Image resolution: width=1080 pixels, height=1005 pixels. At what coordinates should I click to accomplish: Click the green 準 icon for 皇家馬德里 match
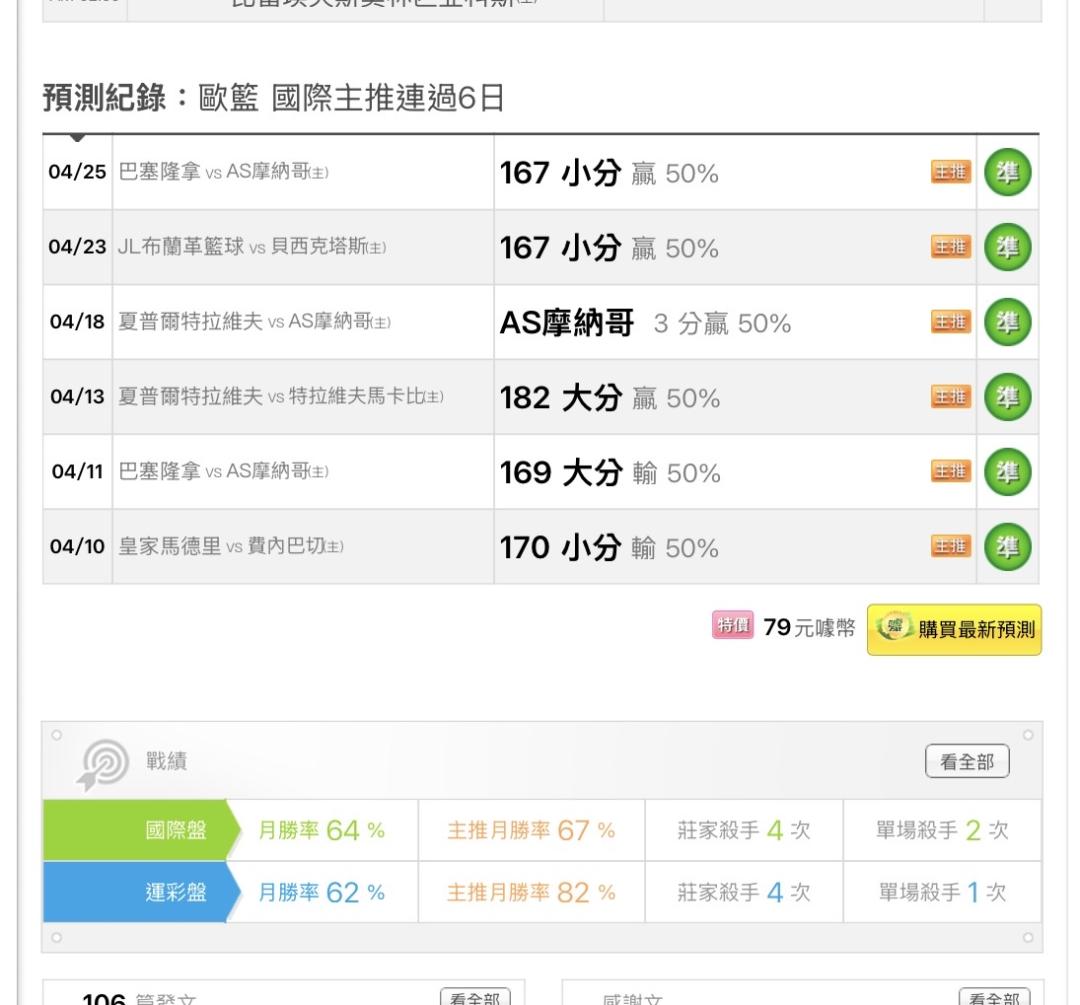tap(1008, 546)
